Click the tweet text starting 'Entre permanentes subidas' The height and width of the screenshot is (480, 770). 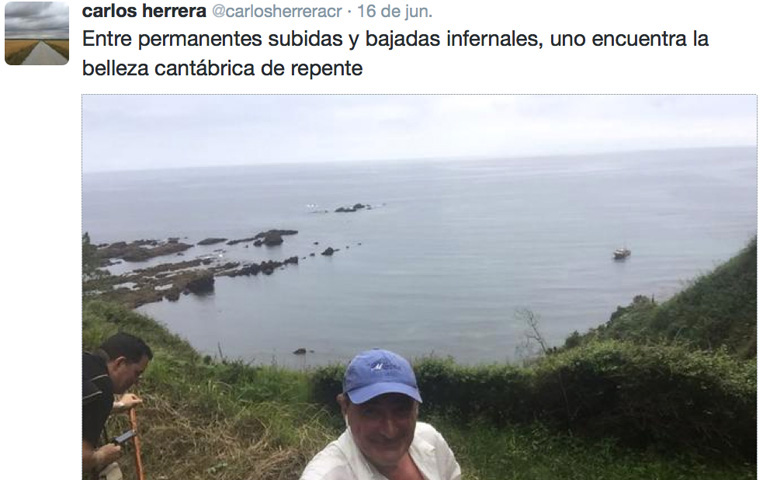coord(395,53)
